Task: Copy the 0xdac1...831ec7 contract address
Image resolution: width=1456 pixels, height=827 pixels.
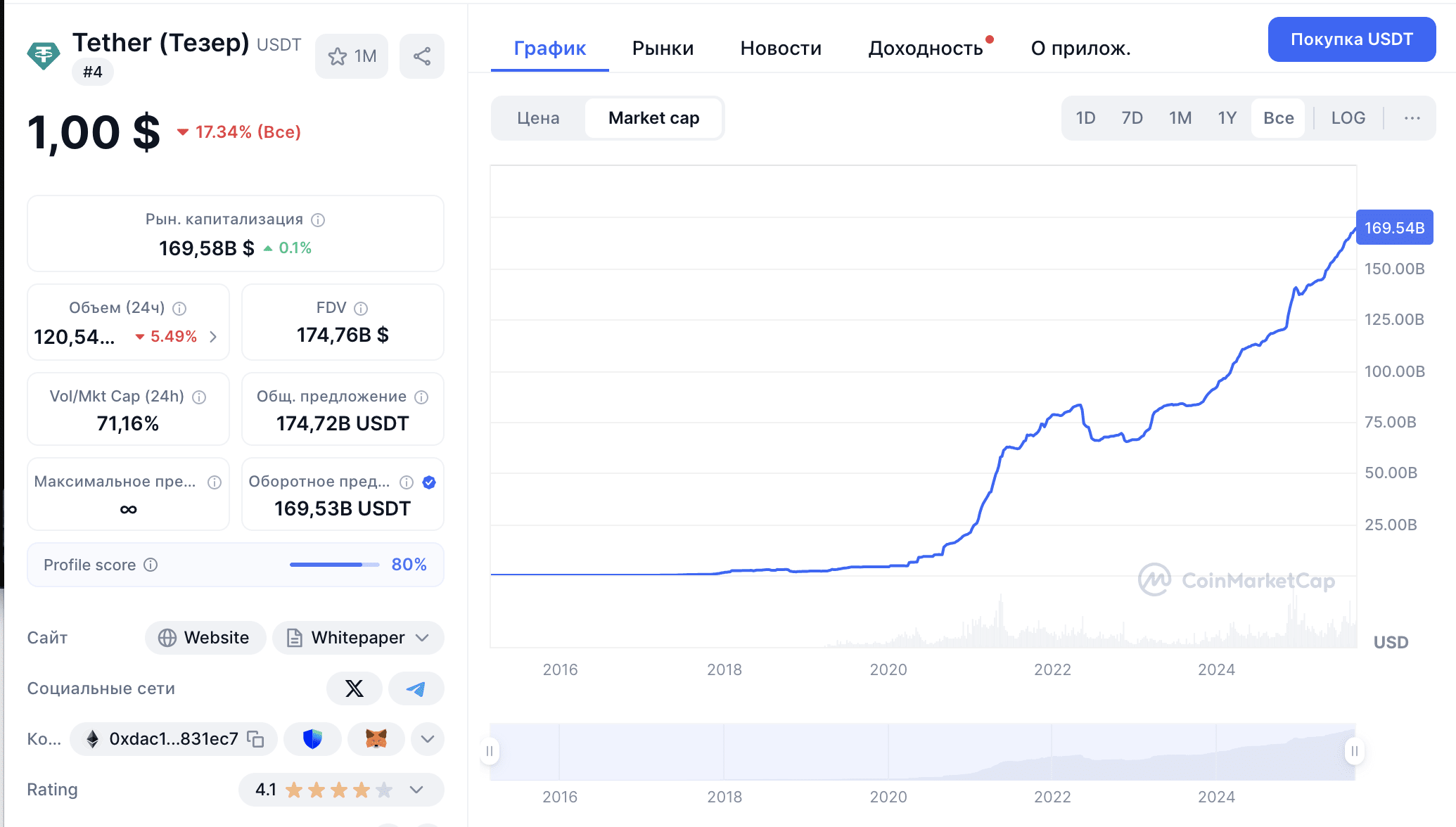Action: pos(255,739)
